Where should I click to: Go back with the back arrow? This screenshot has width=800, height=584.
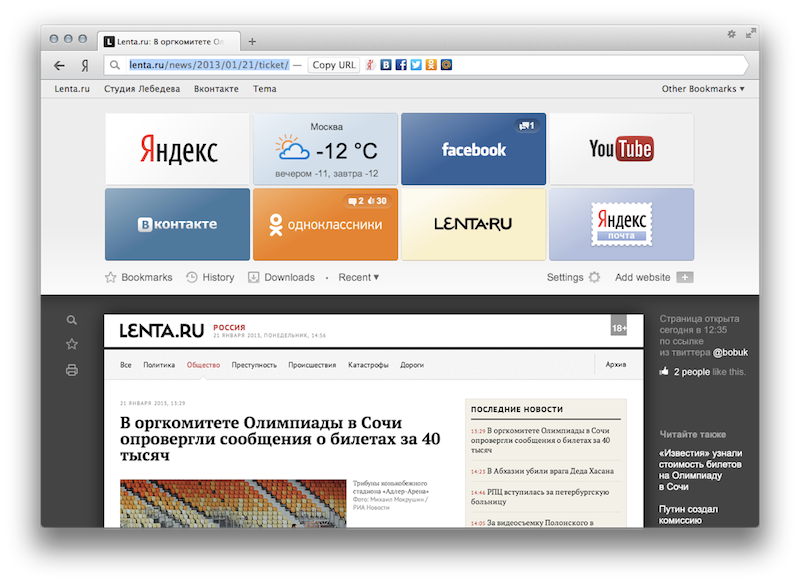59,65
